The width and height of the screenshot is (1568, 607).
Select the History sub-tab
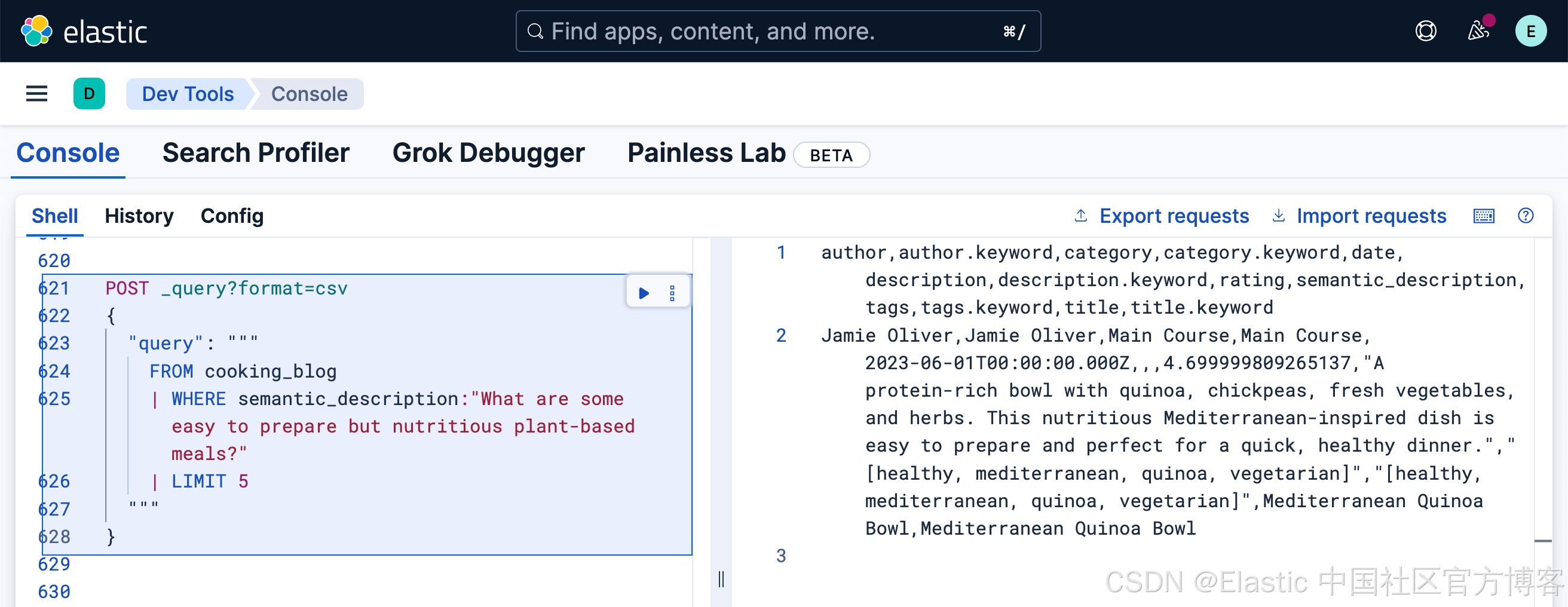coord(139,216)
